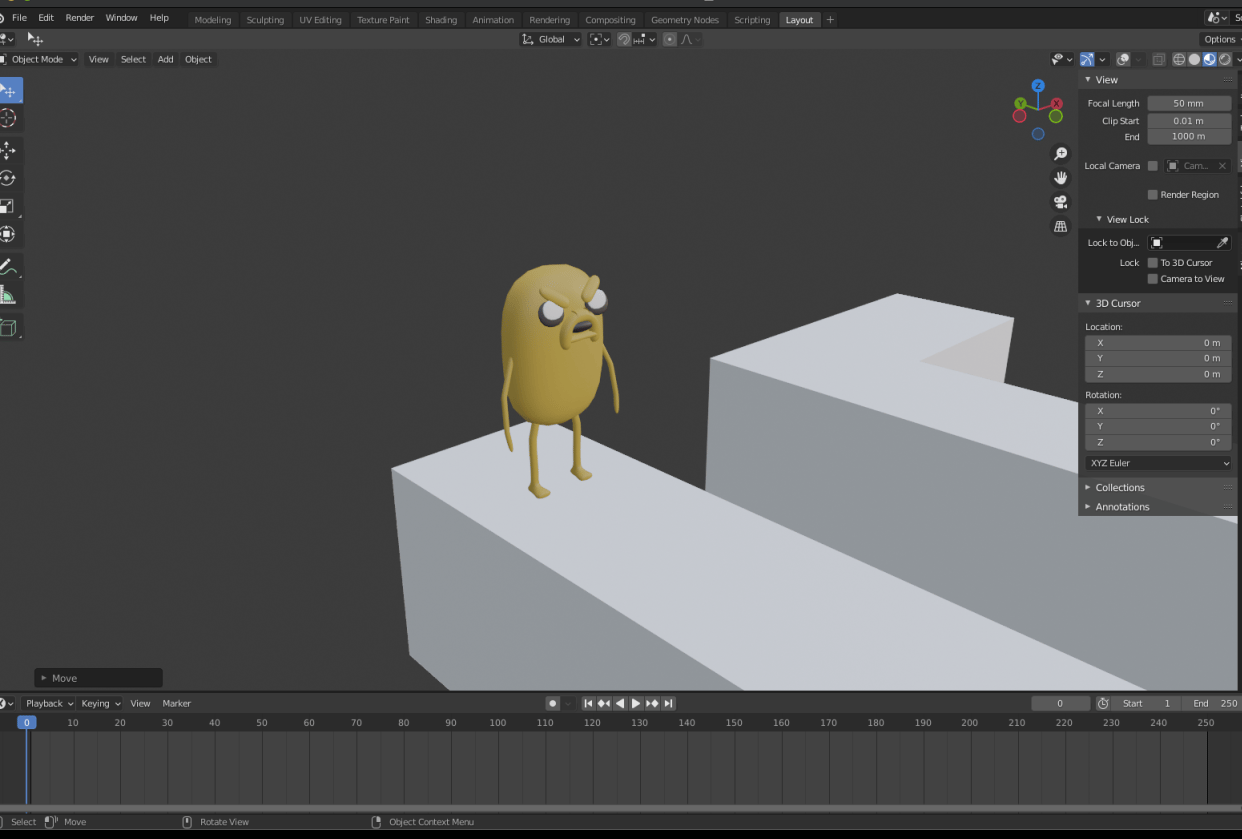
Task: Click the Add Cube tool icon
Action: click(10, 327)
